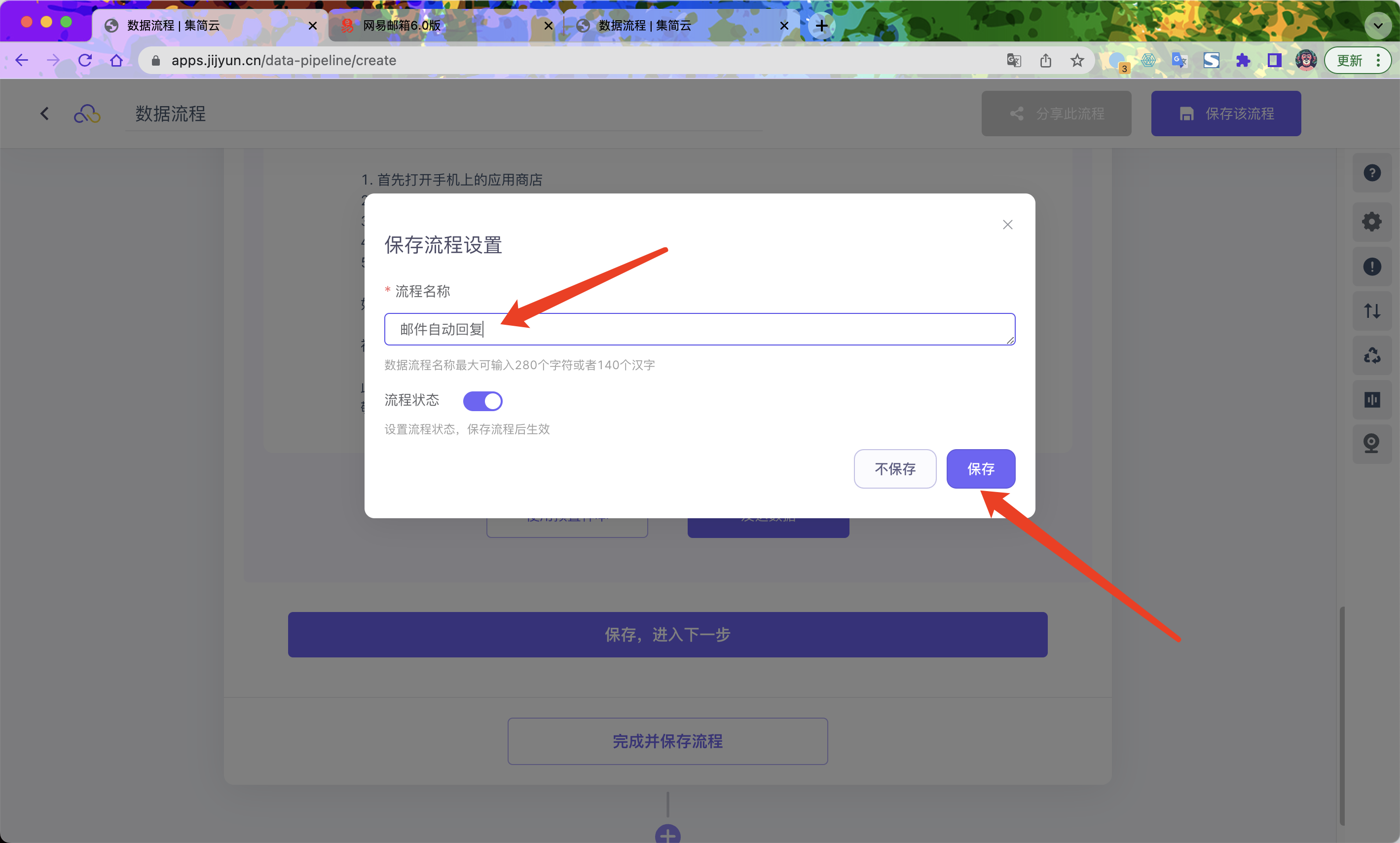The width and height of the screenshot is (1400, 843).
Task: Expand the tab search chevron at top right
Action: [x=1377, y=26]
